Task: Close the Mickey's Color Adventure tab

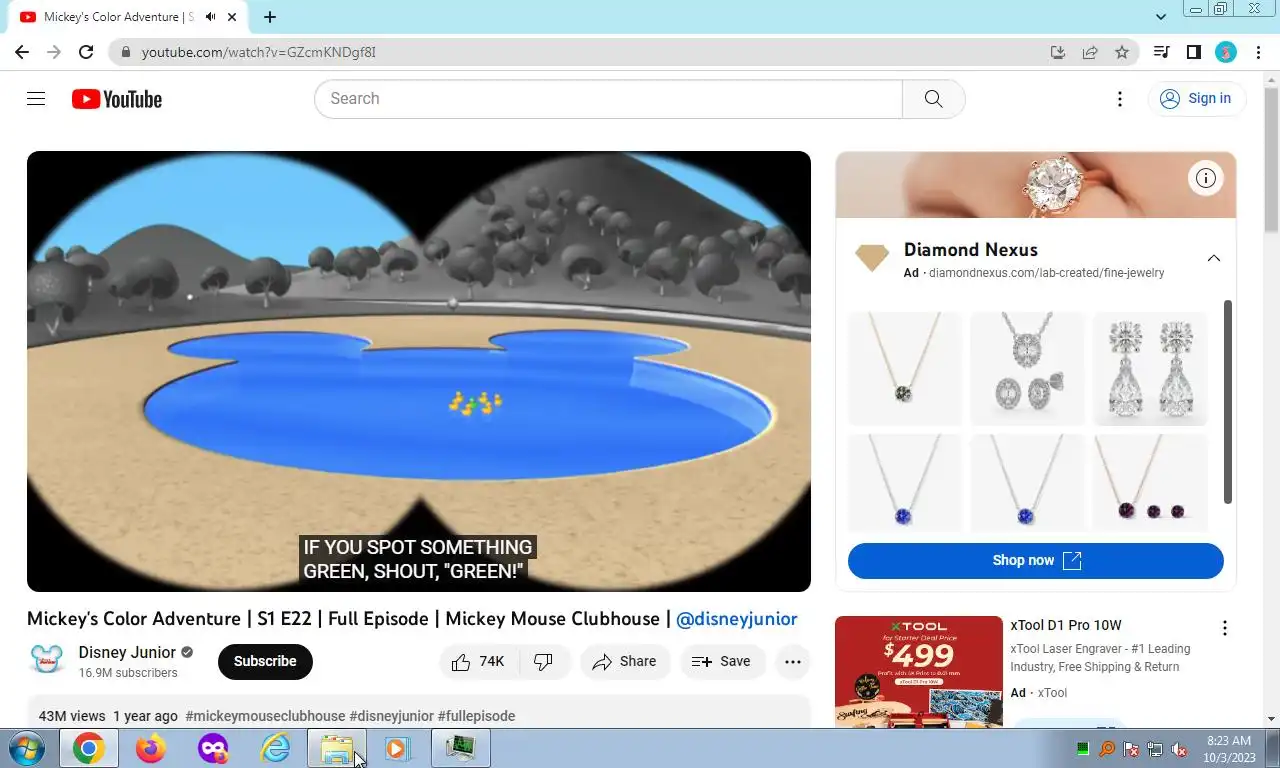Action: (233, 17)
